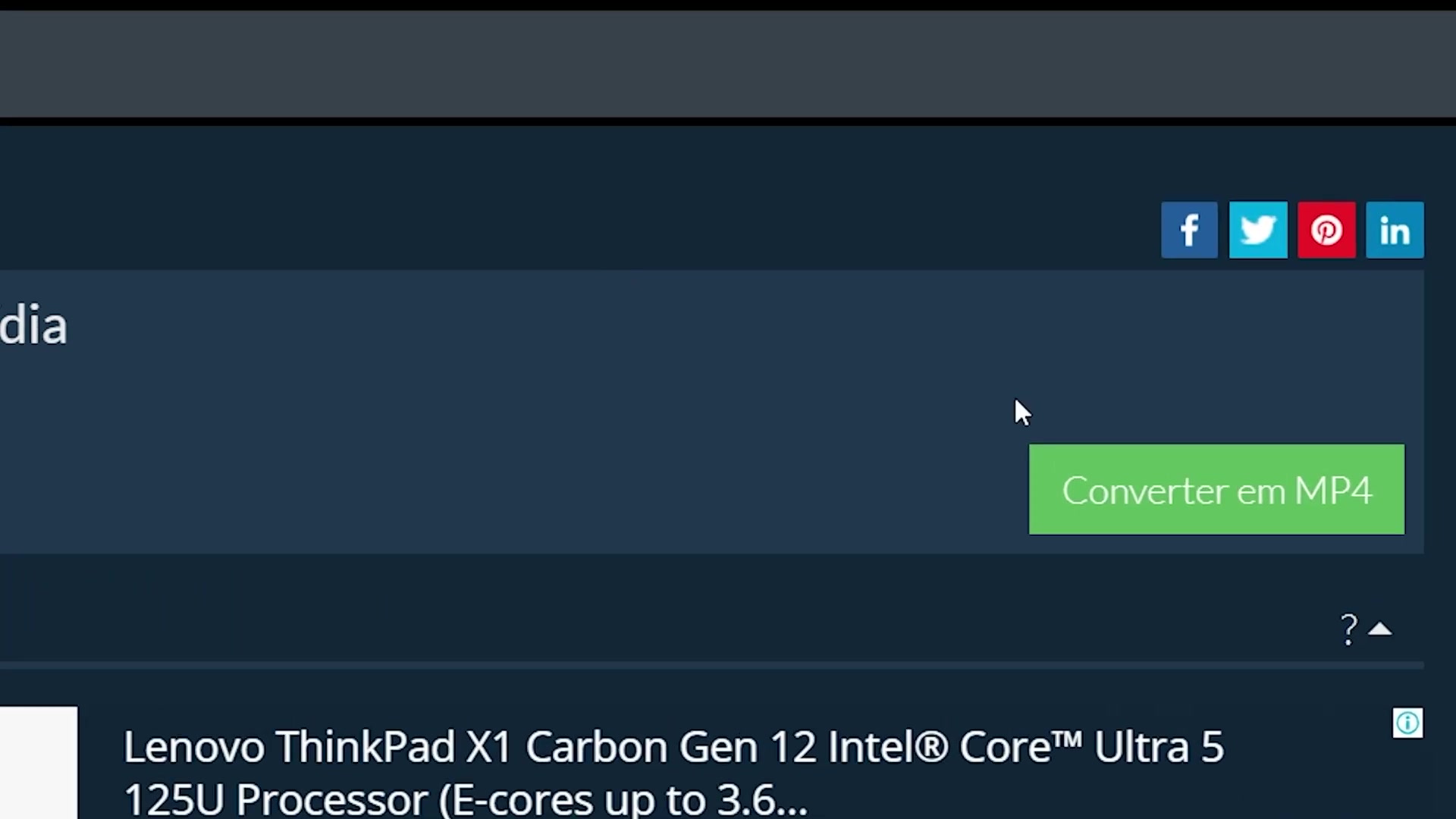1456x819 pixels.
Task: Start the MP4 conversion
Action: [x=1216, y=489]
